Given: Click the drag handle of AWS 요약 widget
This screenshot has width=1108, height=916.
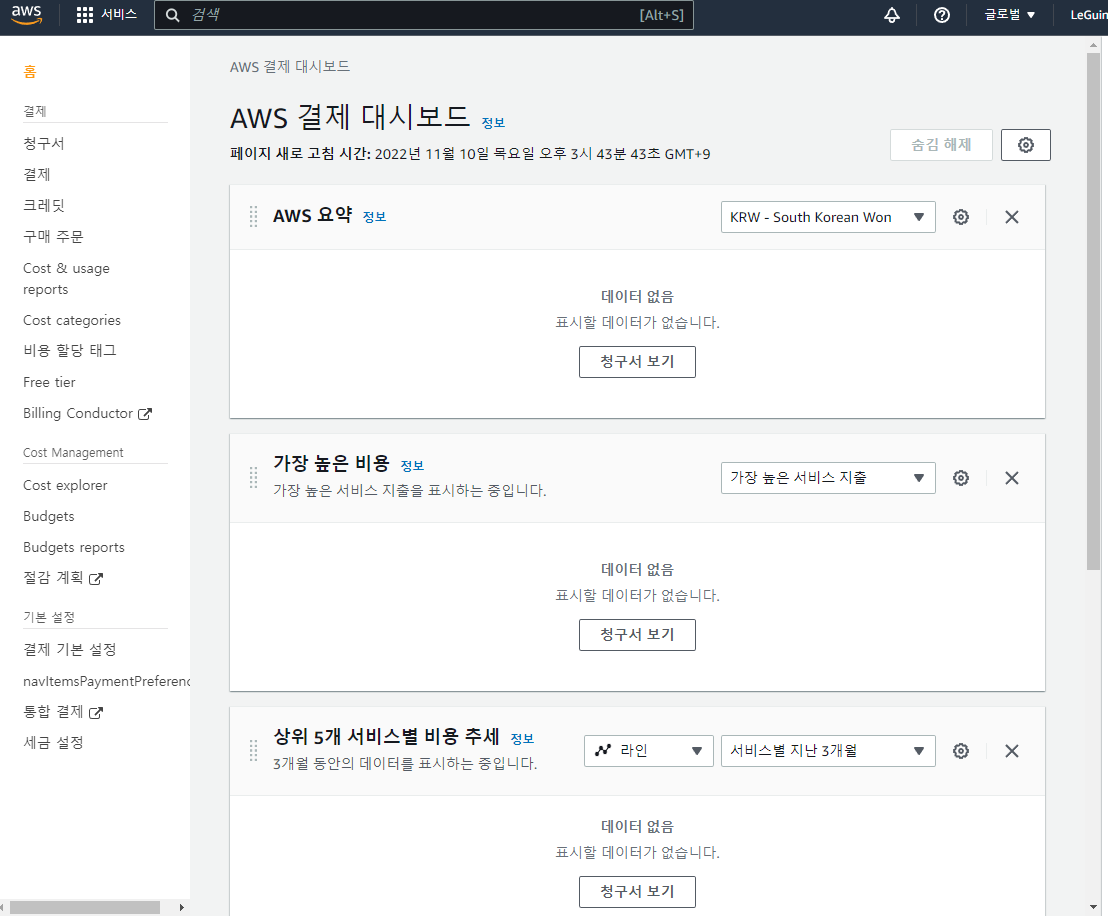Looking at the screenshot, I should (x=253, y=217).
